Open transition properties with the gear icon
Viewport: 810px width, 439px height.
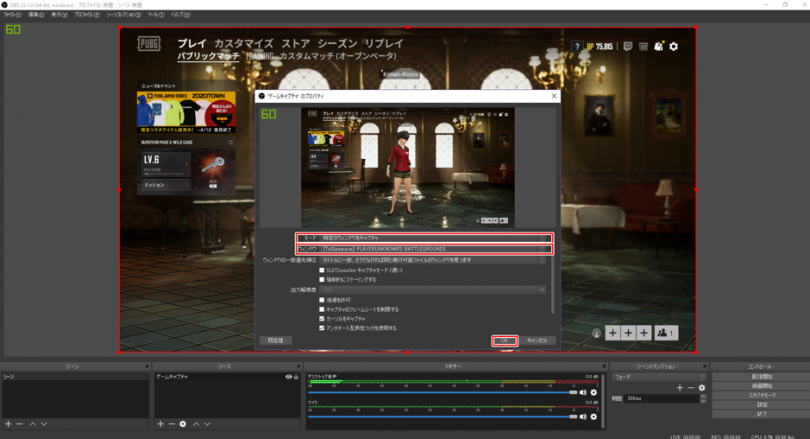tap(702, 387)
